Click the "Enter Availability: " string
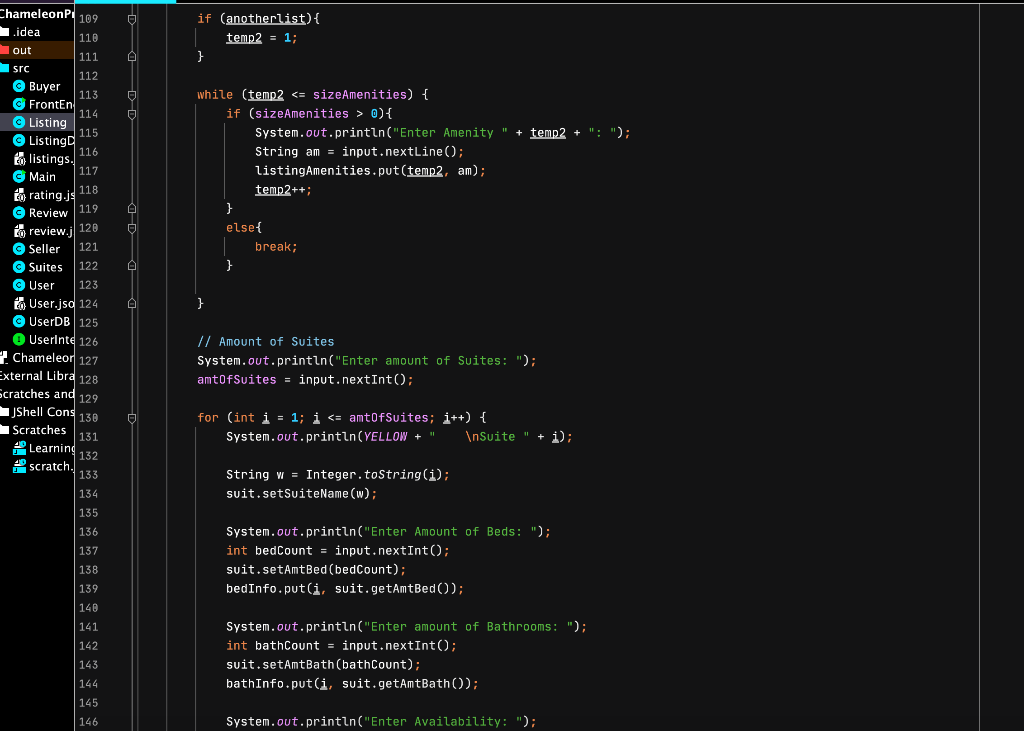Image resolution: width=1024 pixels, height=731 pixels. pyautogui.click(x=443, y=722)
